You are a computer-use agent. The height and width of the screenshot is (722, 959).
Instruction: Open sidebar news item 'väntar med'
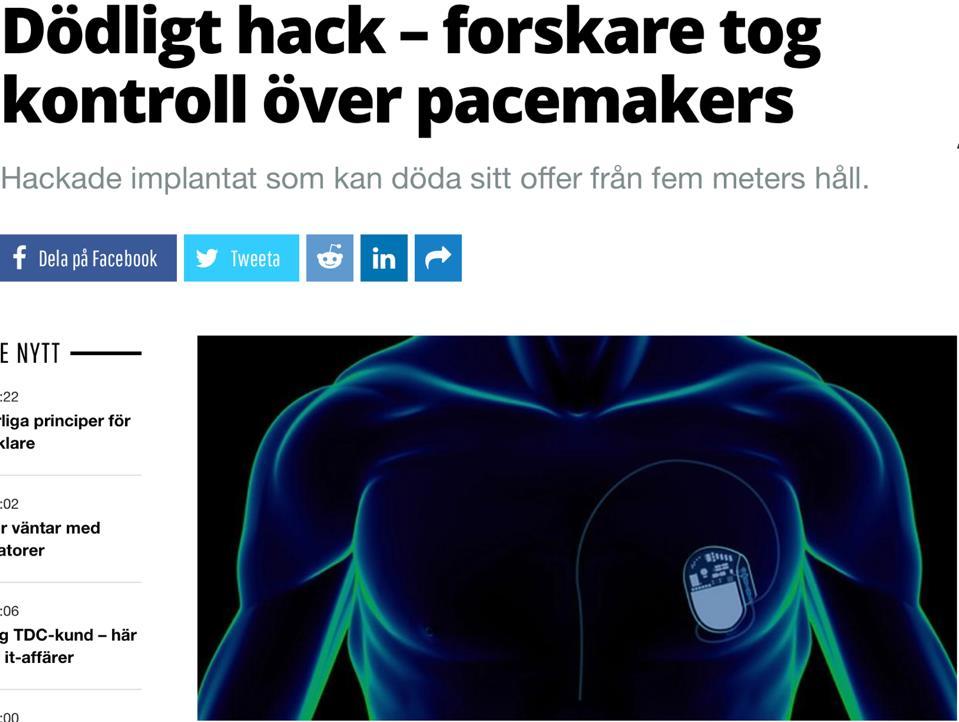tap(56, 528)
